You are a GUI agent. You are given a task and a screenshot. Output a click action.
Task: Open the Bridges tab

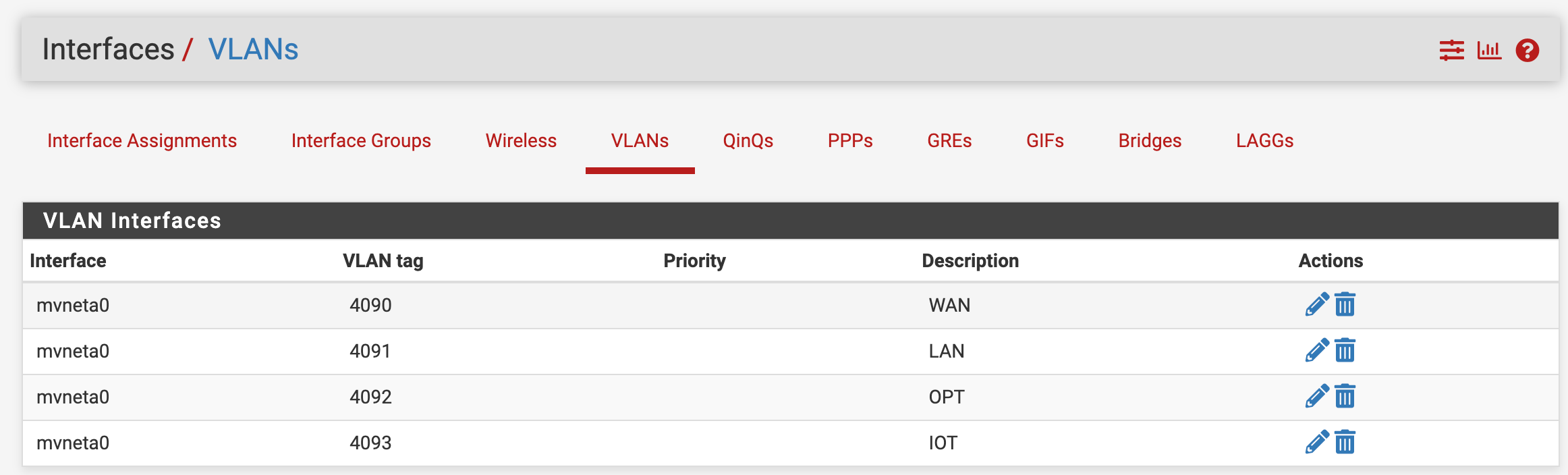tap(1150, 140)
